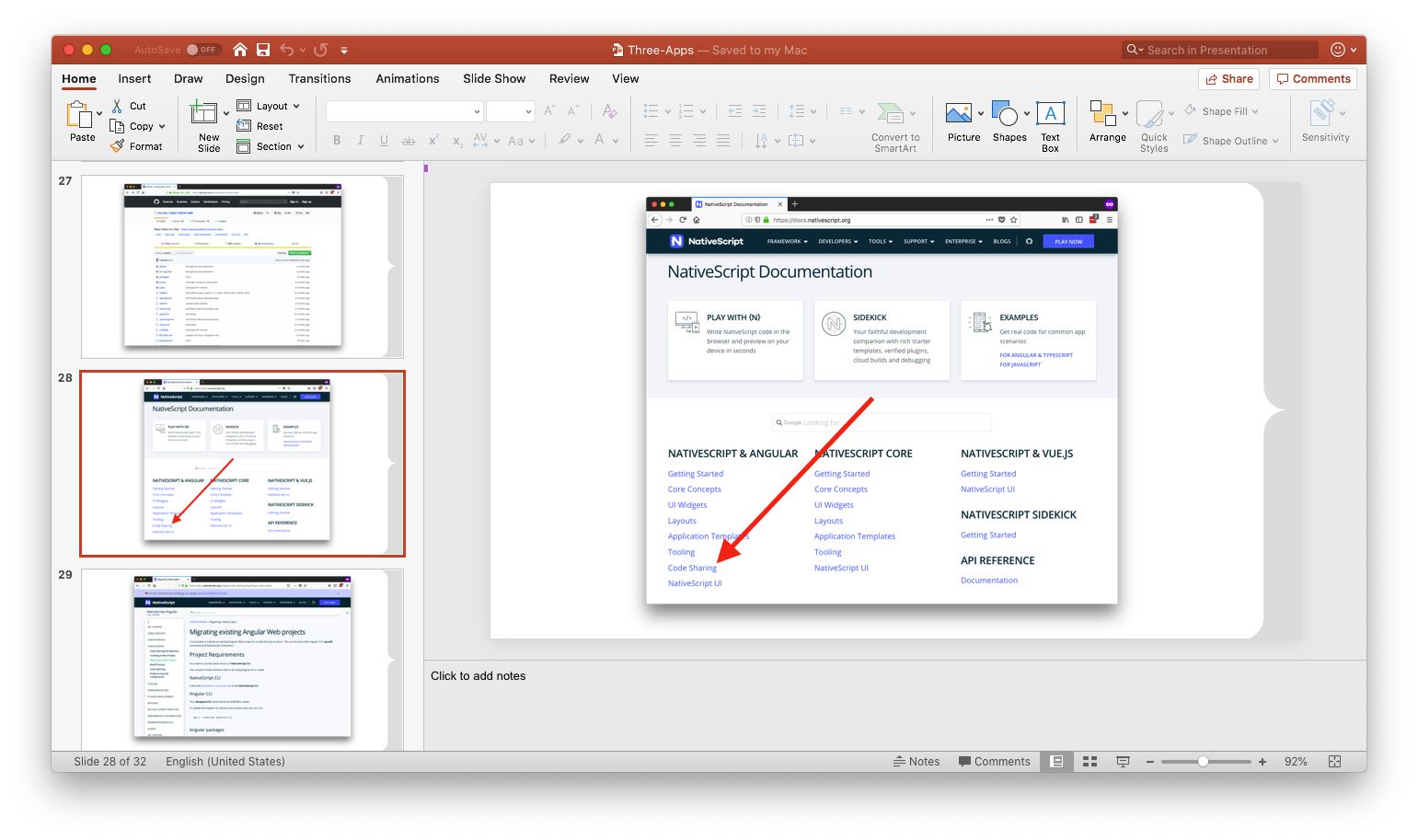Insert a Text Box
The width and height of the screenshot is (1418, 840).
(1050, 127)
